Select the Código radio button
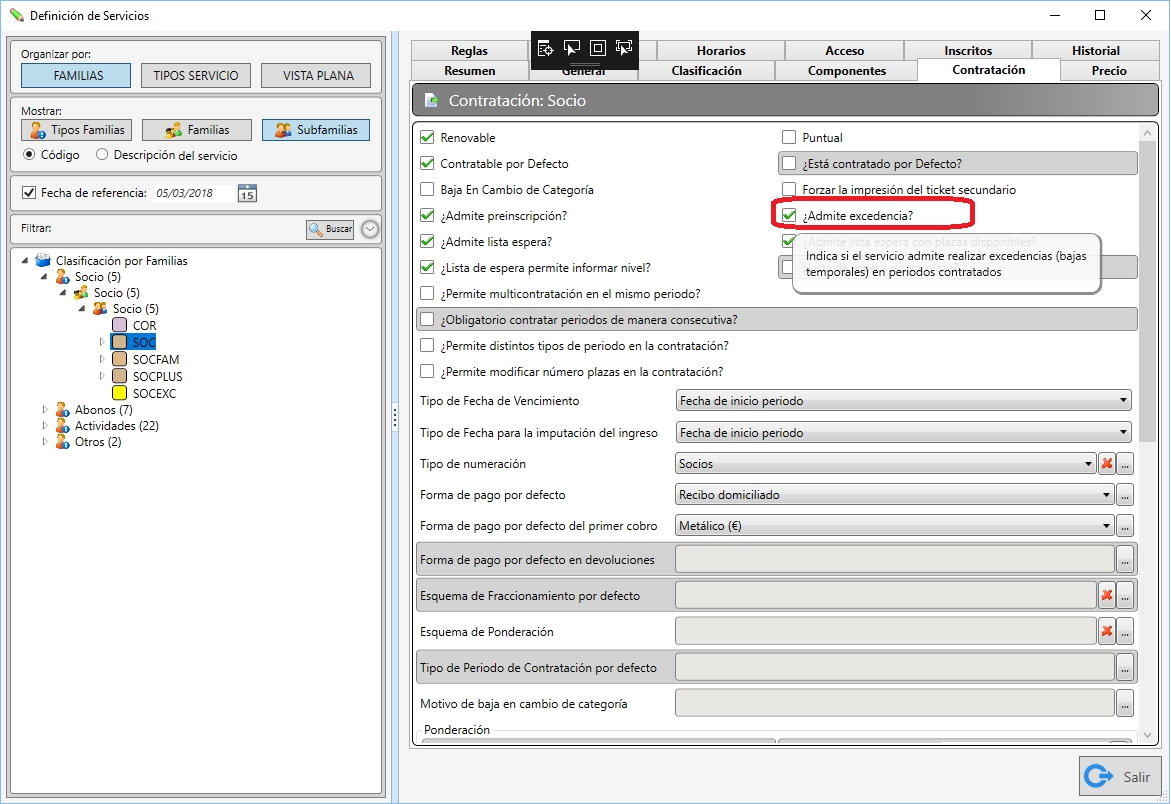The width and height of the screenshot is (1171, 804). pyautogui.click(x=29, y=155)
